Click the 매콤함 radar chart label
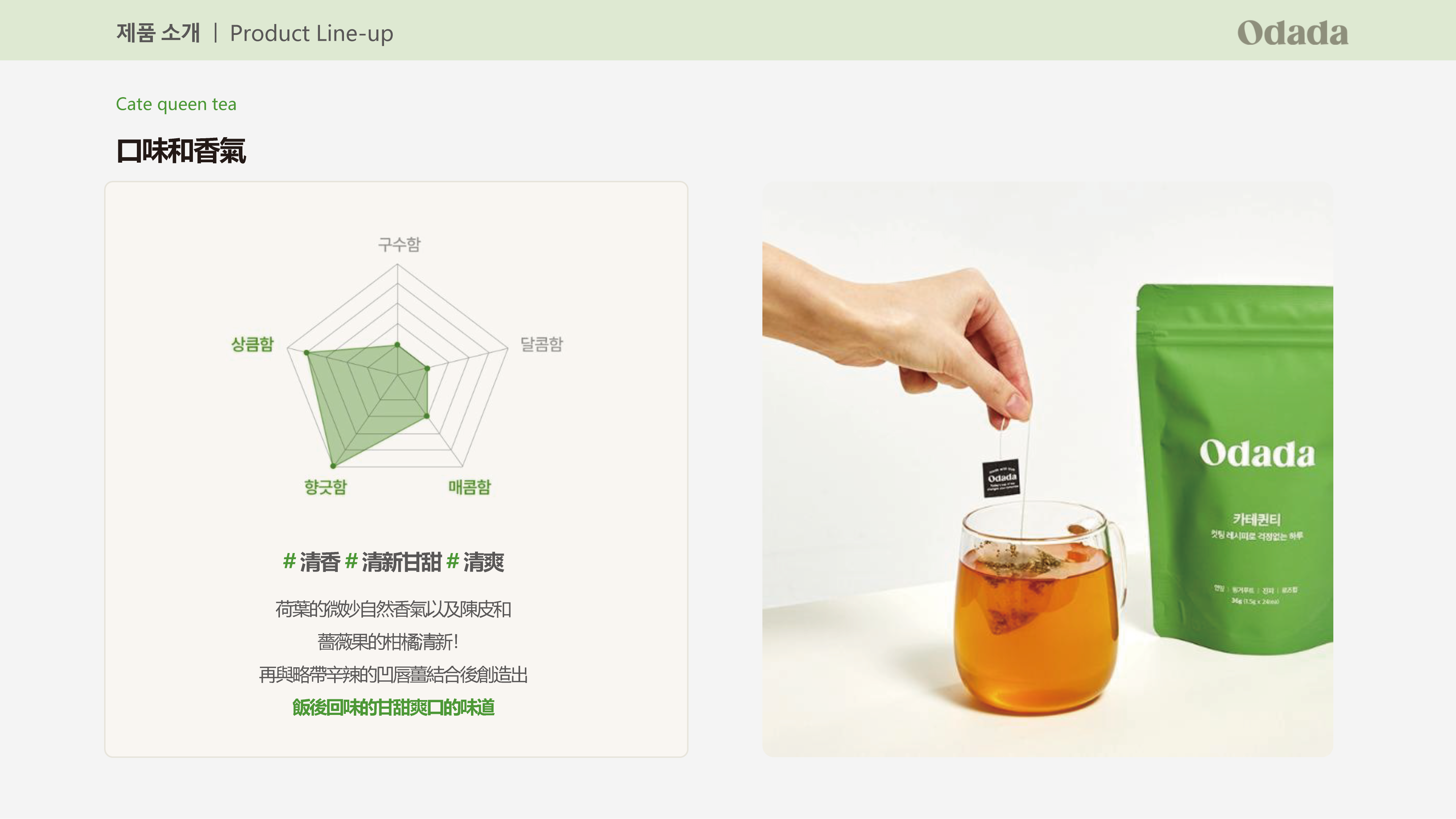The width and height of the screenshot is (1456, 819). (x=470, y=486)
